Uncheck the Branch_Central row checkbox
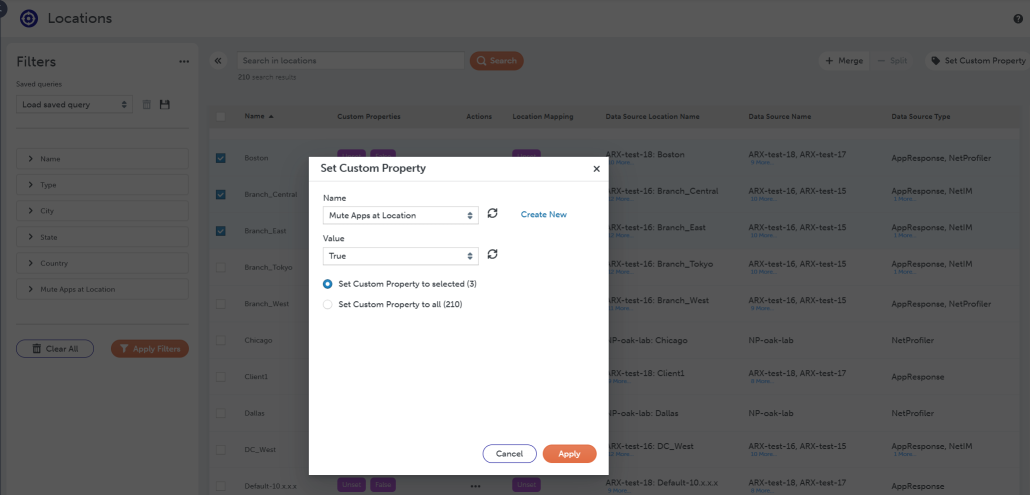This screenshot has height=495, width=1030. [221, 194]
